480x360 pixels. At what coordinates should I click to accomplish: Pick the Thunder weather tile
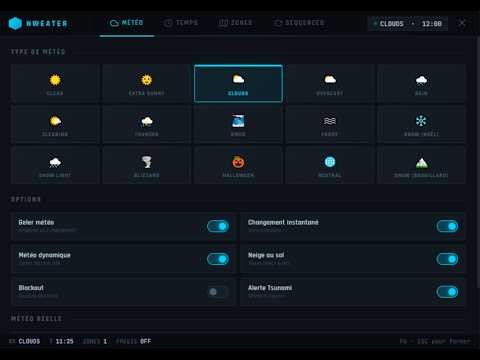click(147, 124)
